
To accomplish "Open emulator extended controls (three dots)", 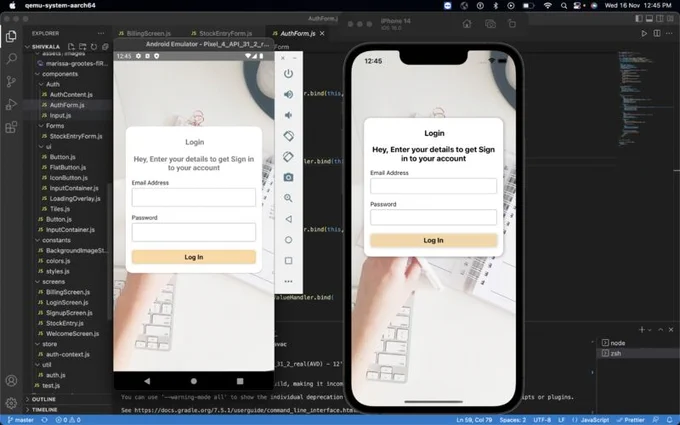I will click(x=288, y=281).
